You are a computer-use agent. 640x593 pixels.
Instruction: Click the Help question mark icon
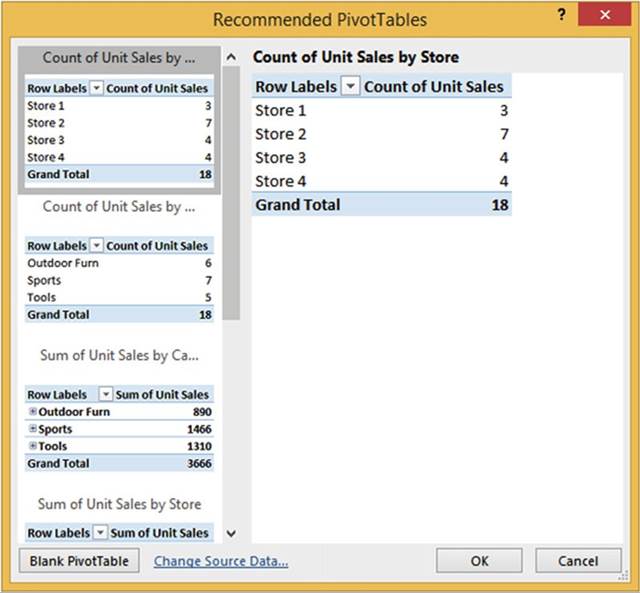click(x=561, y=17)
